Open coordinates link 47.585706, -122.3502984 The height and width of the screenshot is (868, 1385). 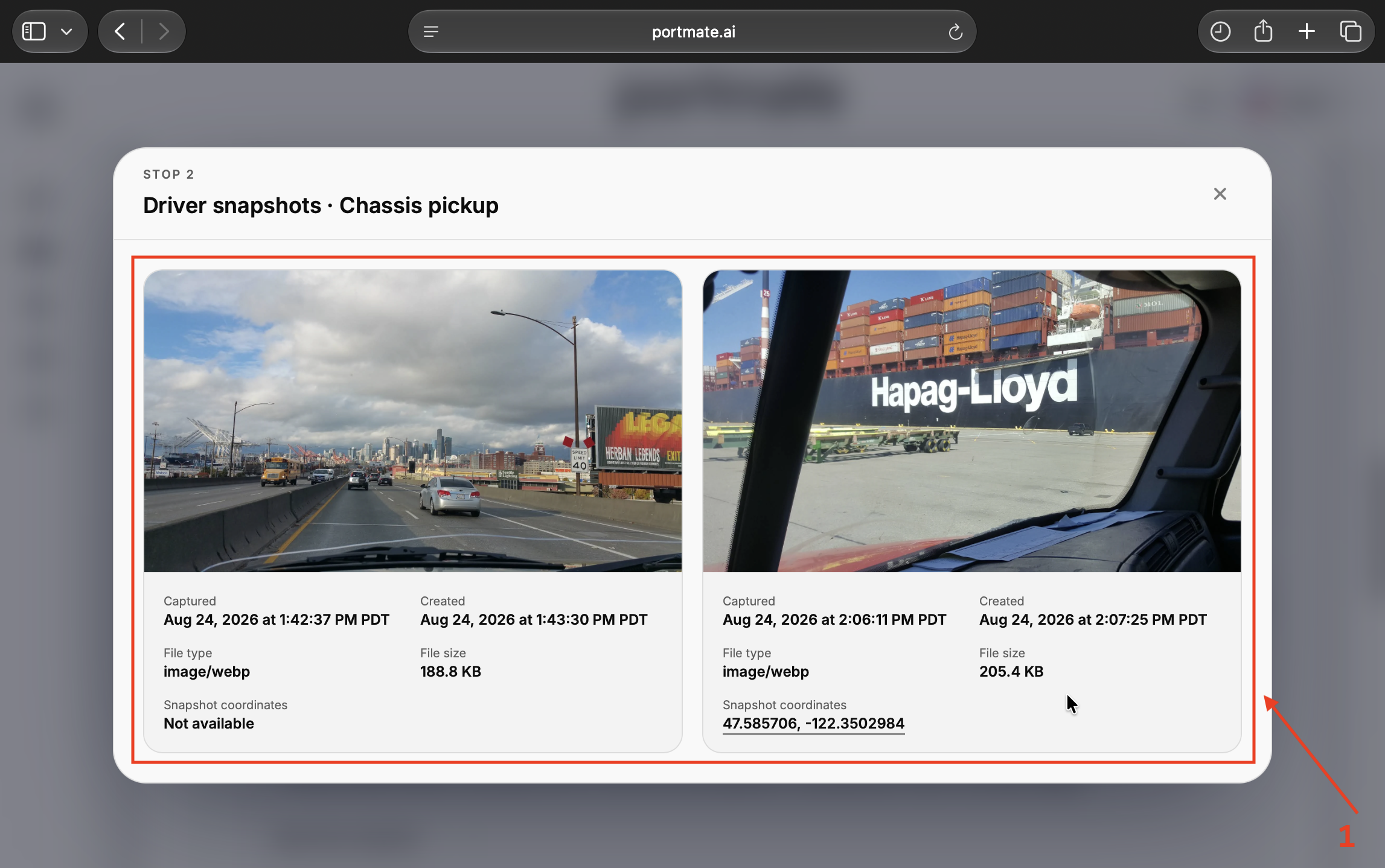coord(813,723)
